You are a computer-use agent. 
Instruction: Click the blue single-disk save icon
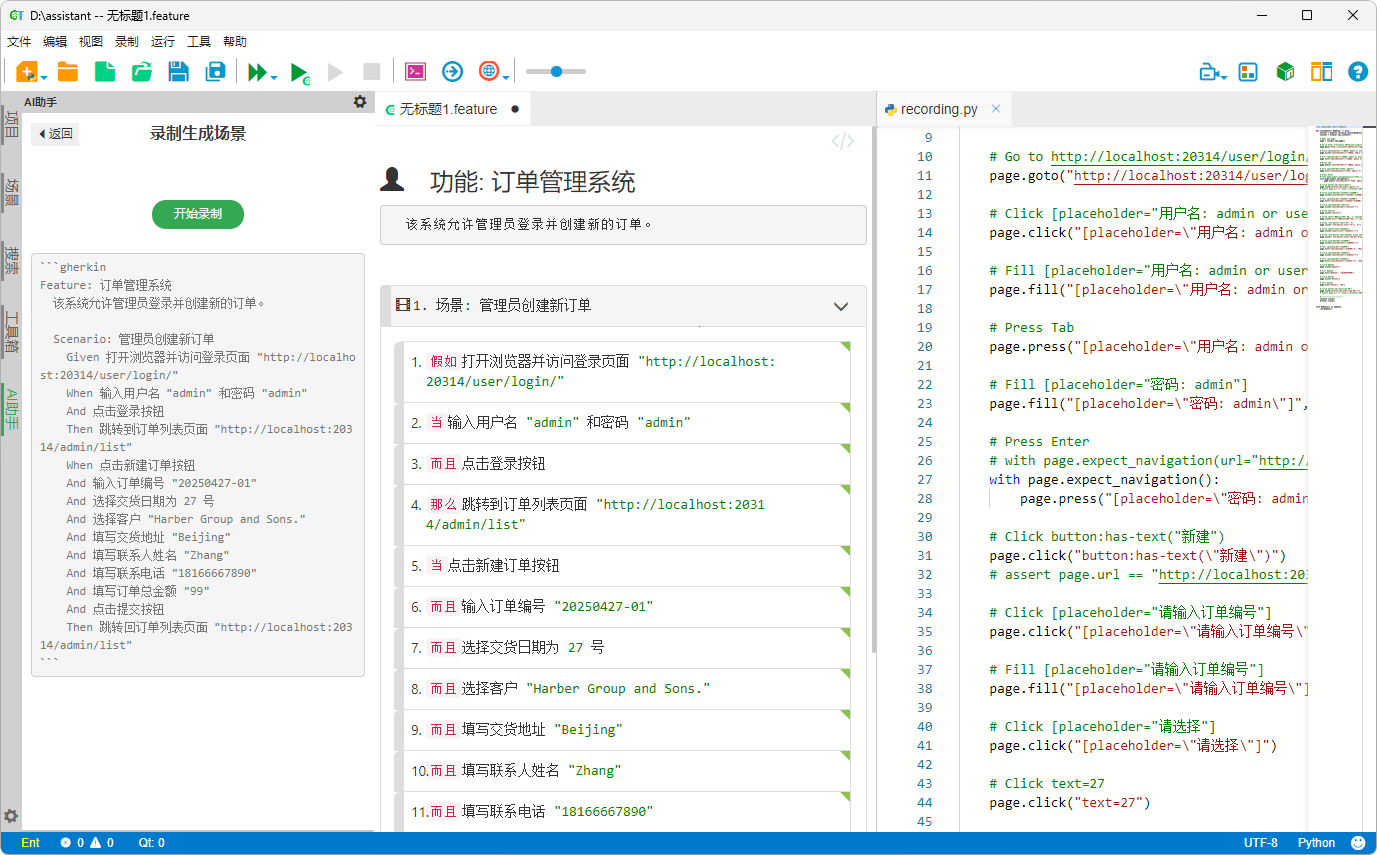tap(179, 71)
